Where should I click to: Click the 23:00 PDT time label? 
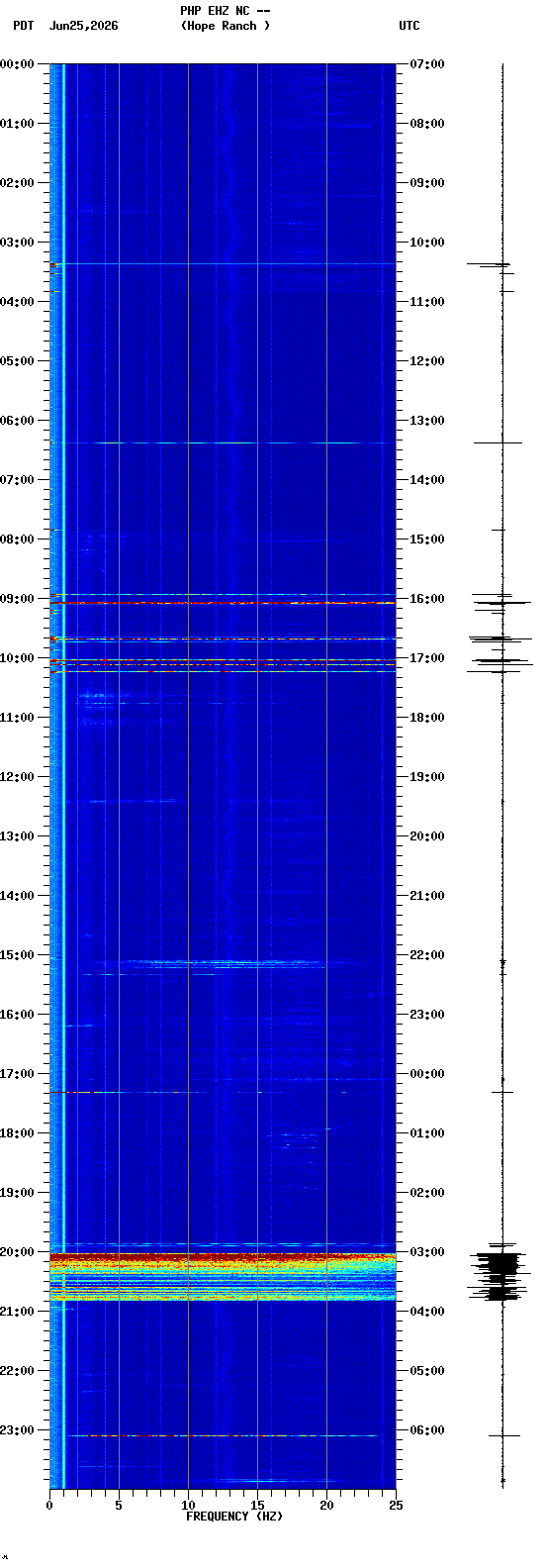pyautogui.click(x=17, y=1430)
